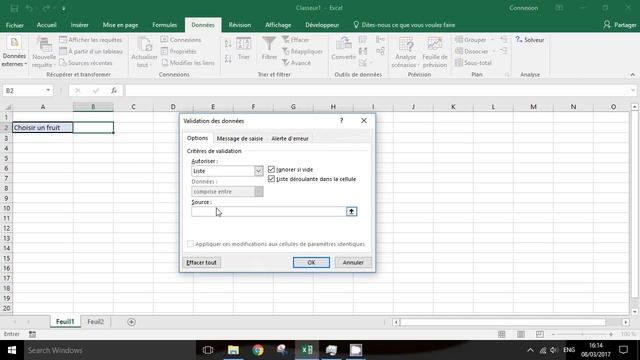Click À partir d'un tableau
The width and height of the screenshot is (640, 360).
91,51
